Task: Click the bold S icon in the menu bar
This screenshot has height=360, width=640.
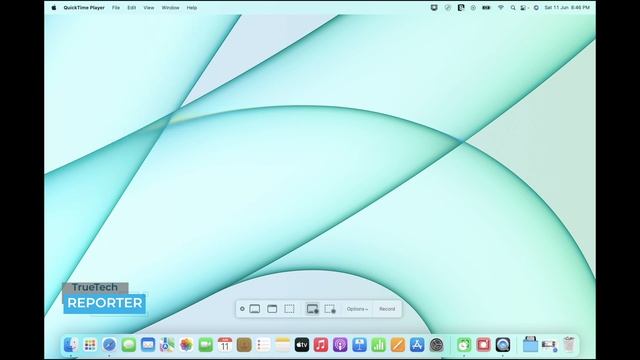Action: [461, 7]
